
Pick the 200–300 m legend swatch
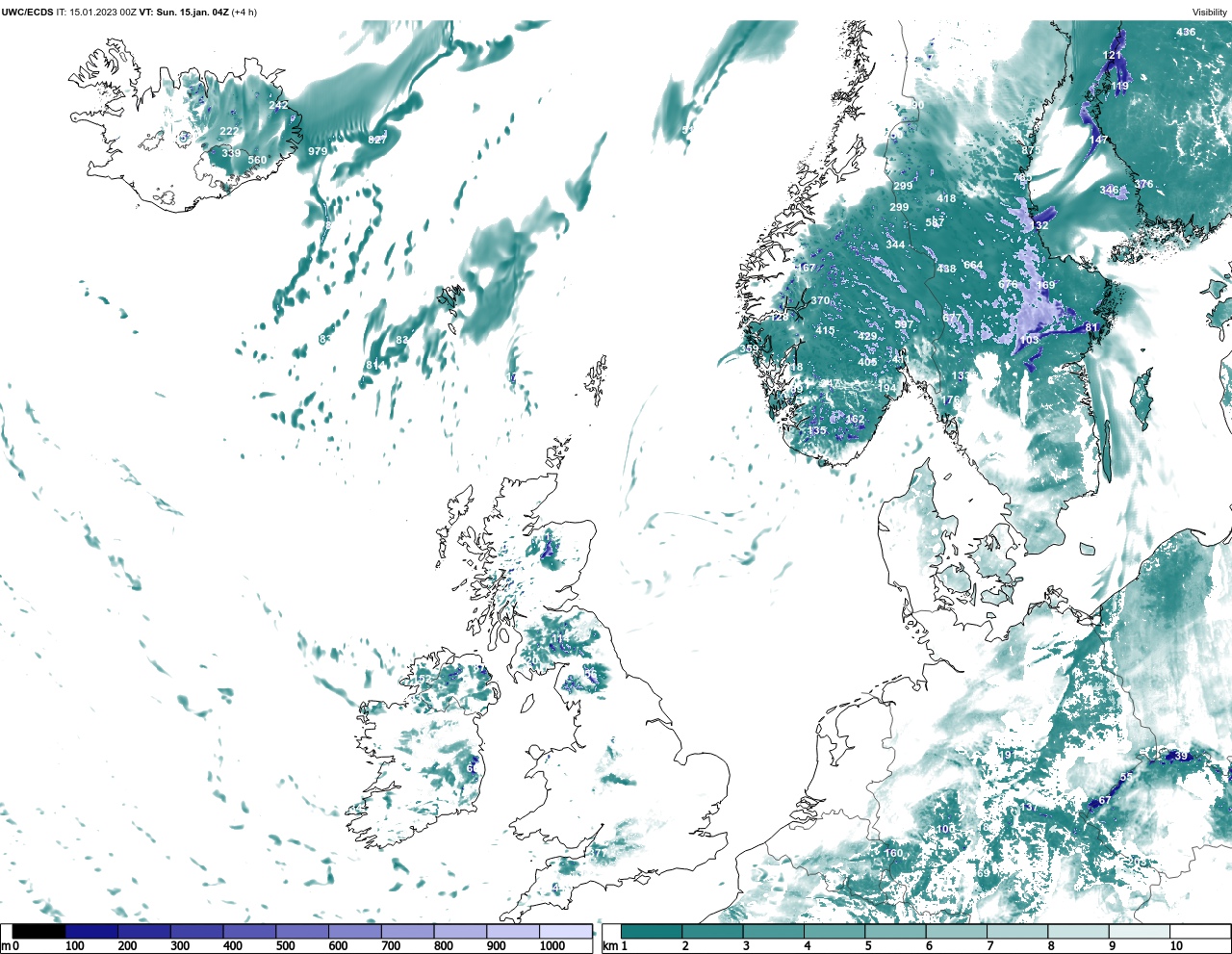(144, 932)
